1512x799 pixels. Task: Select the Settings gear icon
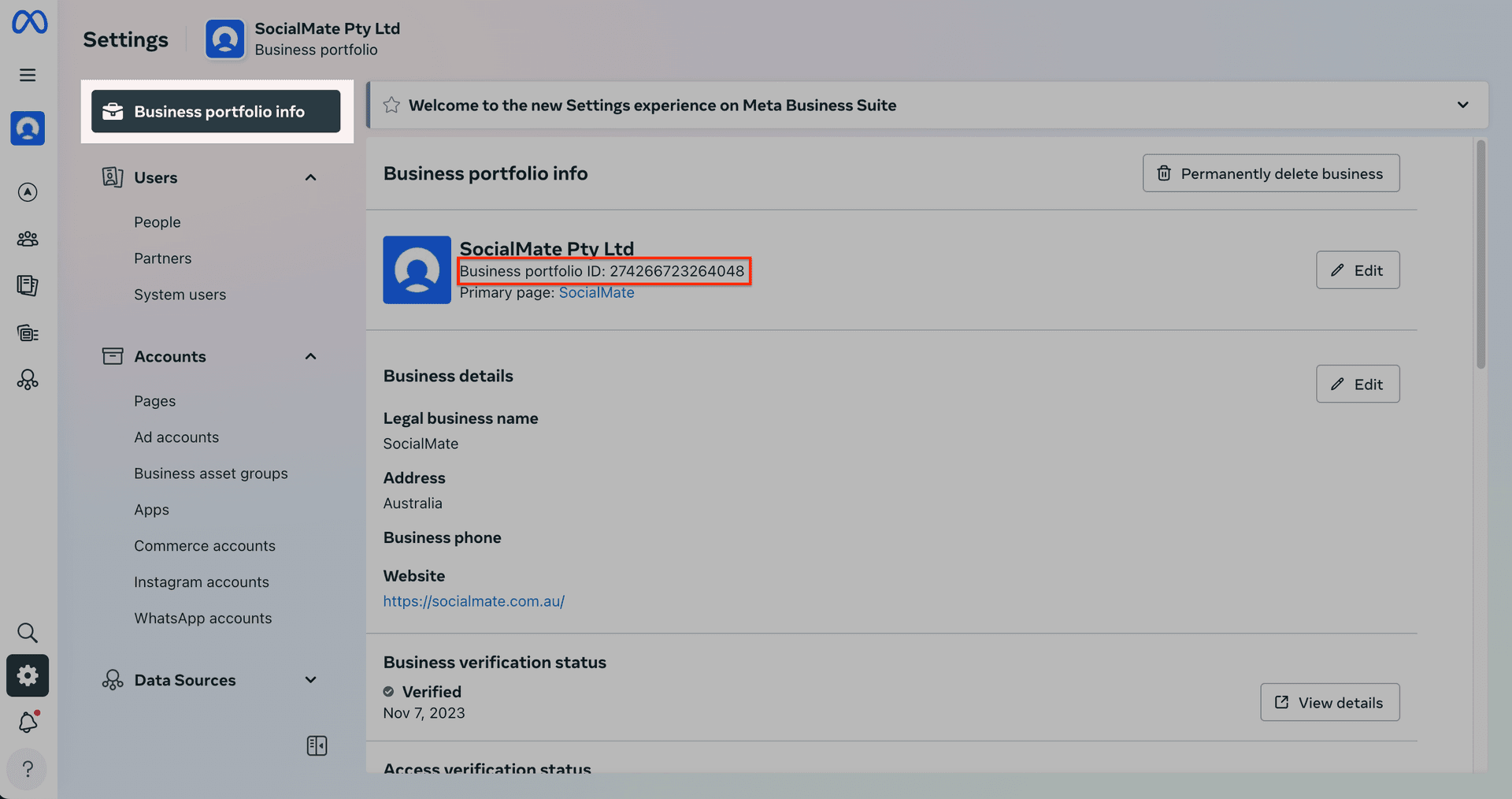(28, 675)
